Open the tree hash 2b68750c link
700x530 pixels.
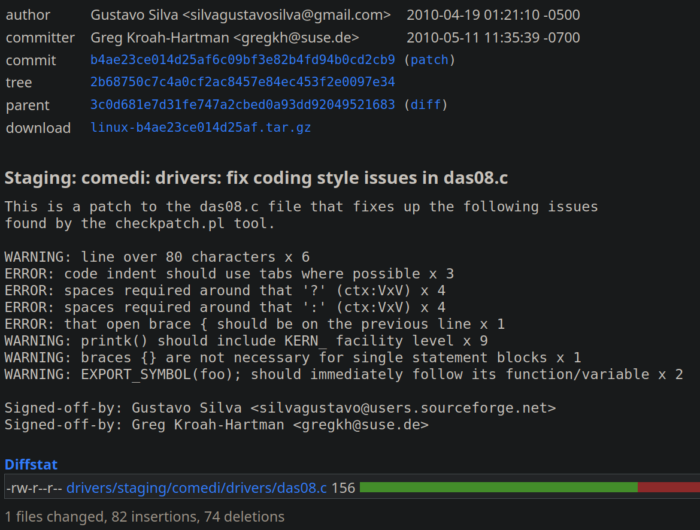pyautogui.click(x=243, y=82)
